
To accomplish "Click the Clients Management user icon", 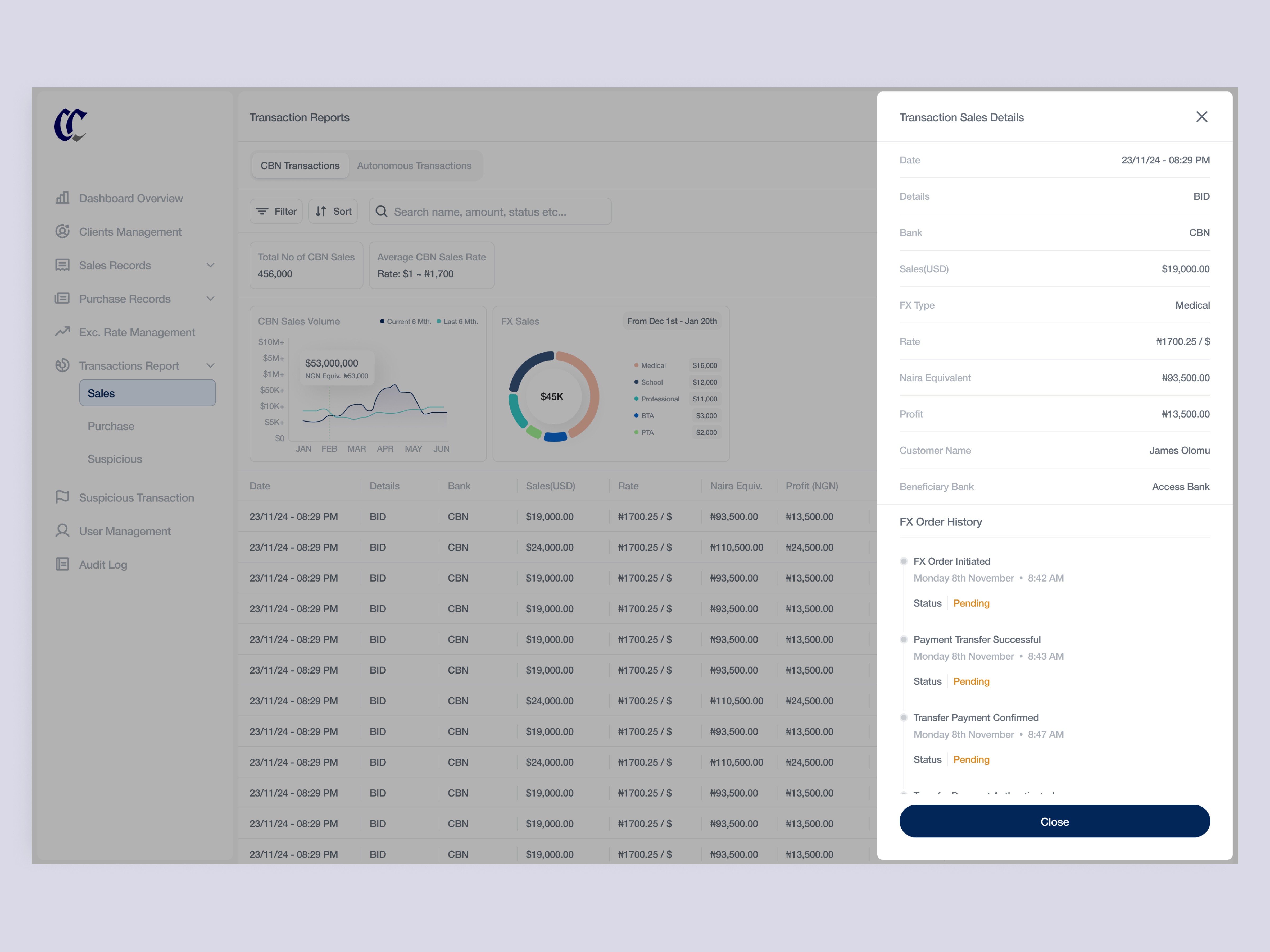I will [x=63, y=231].
